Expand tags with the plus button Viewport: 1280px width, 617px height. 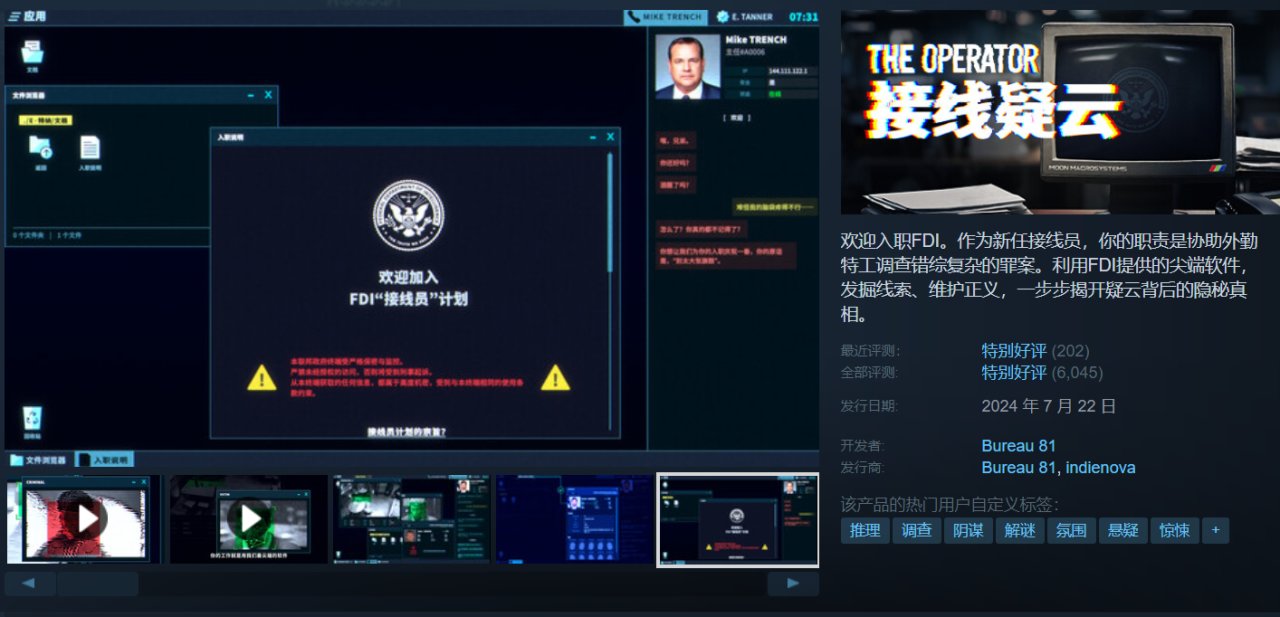coord(1215,531)
